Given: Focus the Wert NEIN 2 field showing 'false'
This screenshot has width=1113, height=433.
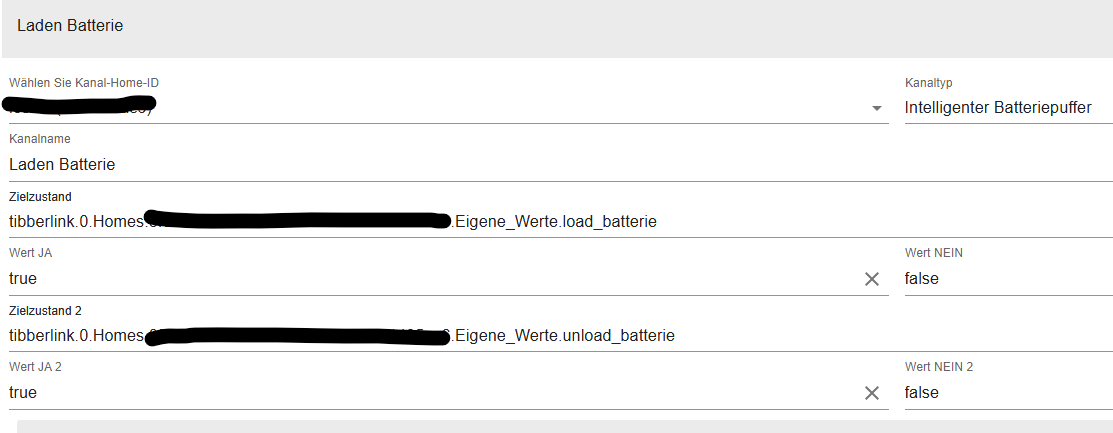Looking at the screenshot, I should (1009, 392).
